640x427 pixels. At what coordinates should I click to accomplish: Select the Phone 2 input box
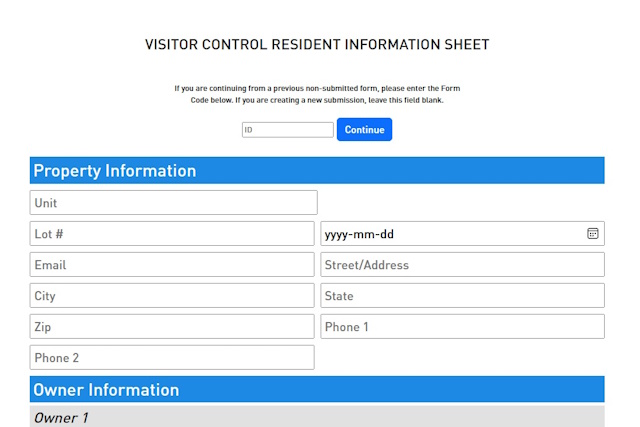(172, 358)
